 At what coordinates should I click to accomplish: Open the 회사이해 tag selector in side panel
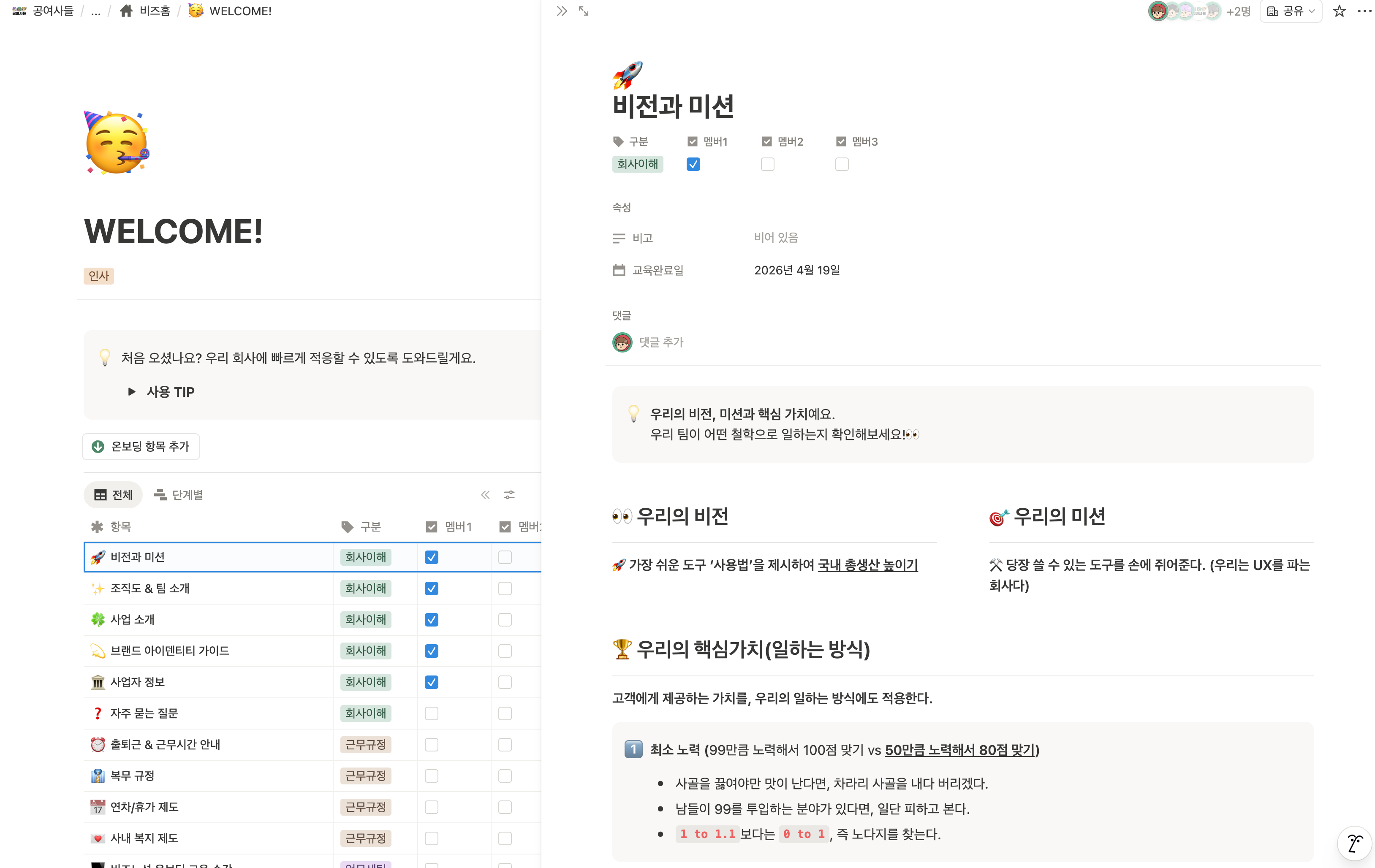click(637, 164)
